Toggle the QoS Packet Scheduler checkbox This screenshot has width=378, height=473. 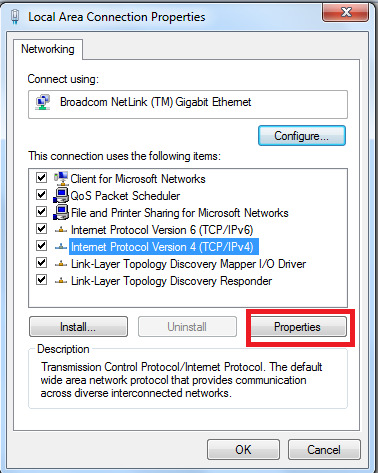coord(41,194)
